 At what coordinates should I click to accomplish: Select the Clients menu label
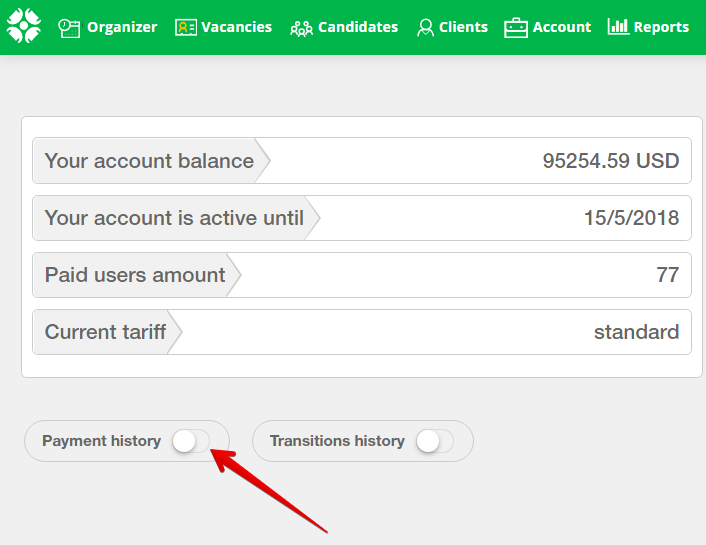click(x=463, y=27)
